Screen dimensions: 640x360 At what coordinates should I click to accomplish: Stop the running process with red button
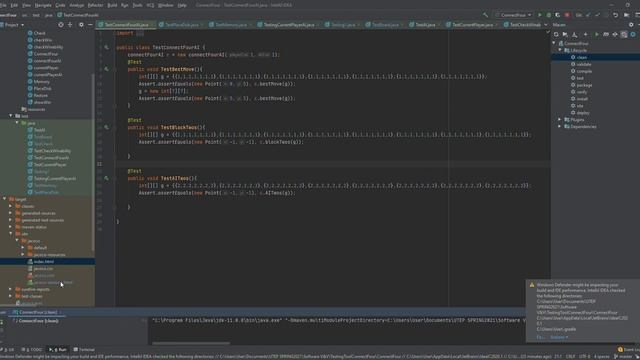click(x=567, y=15)
